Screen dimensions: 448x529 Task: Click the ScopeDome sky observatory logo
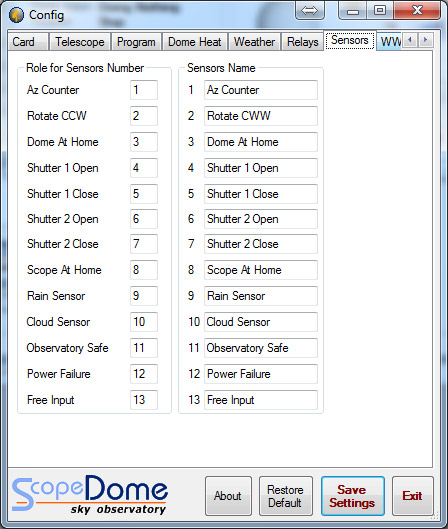click(90, 495)
